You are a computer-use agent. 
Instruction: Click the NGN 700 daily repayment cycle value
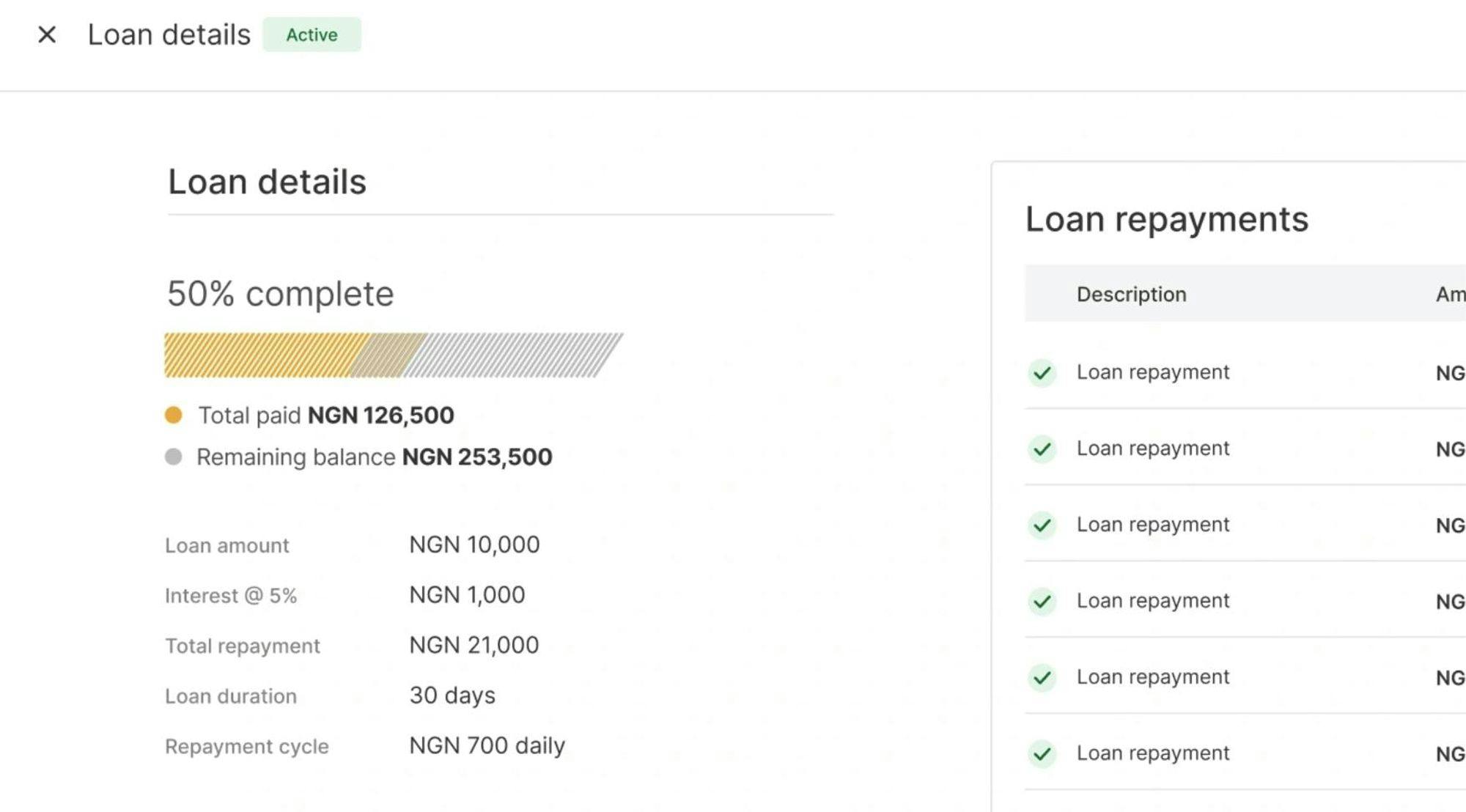(487, 746)
